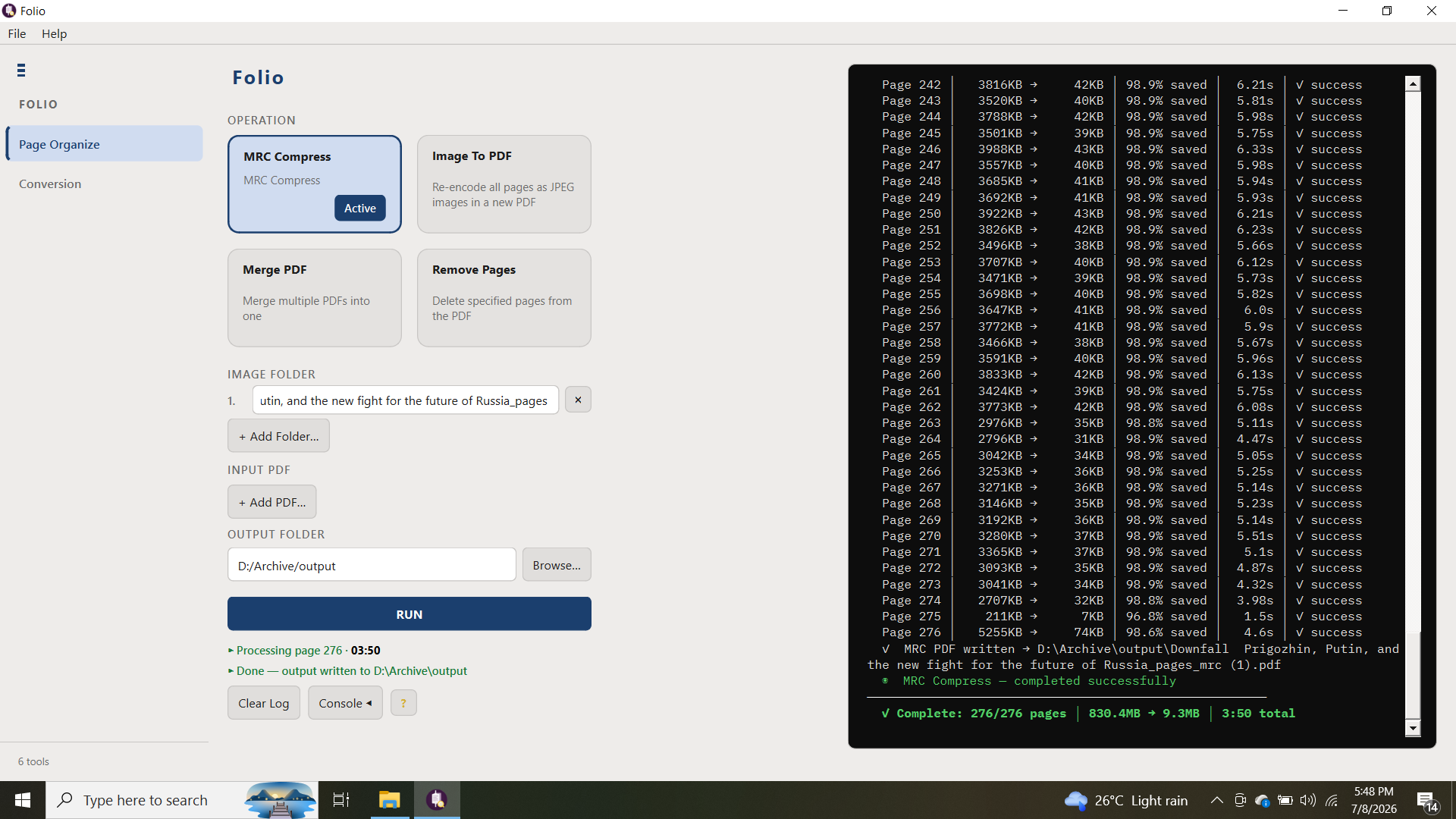Open the question mark help button
This screenshot has height=819, width=1456.
coord(403,703)
